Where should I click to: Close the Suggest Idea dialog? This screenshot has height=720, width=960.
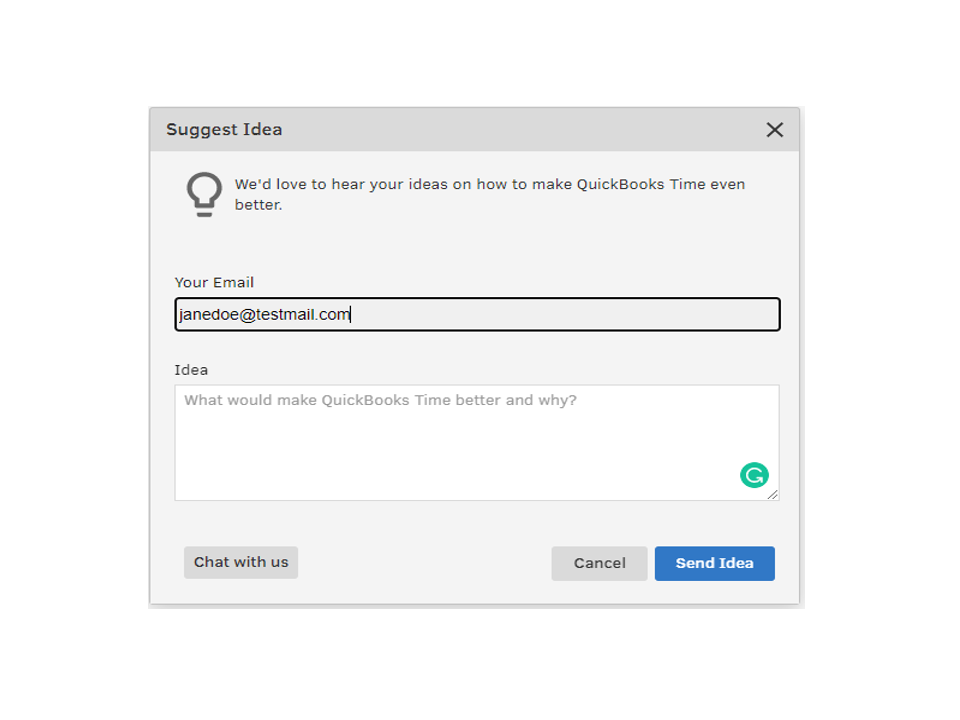tap(774, 130)
